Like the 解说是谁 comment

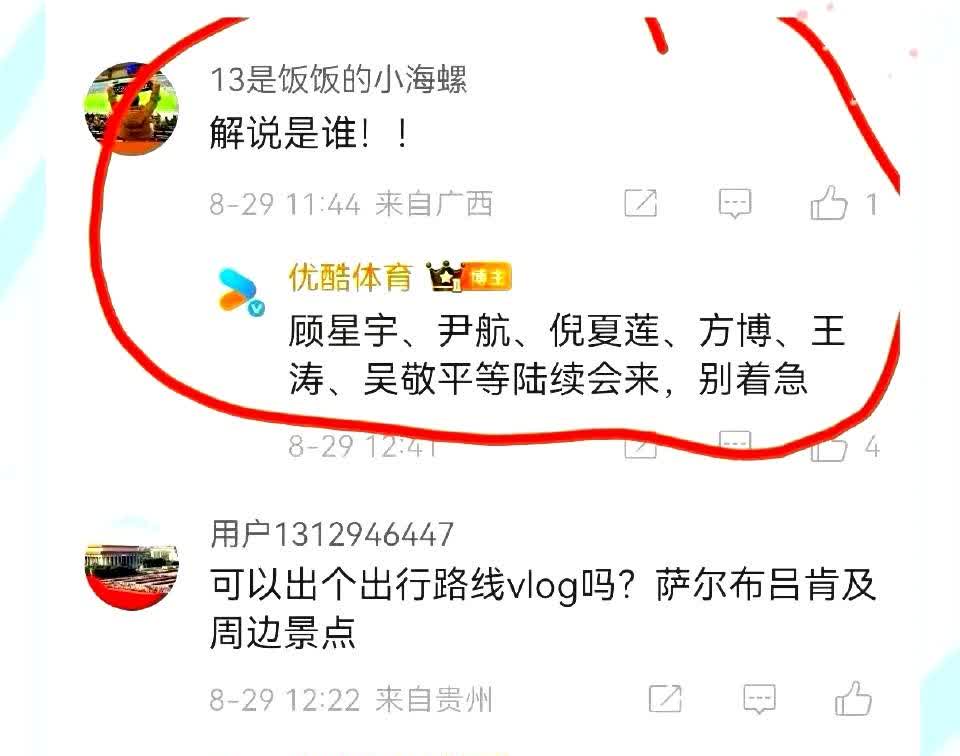tap(828, 203)
